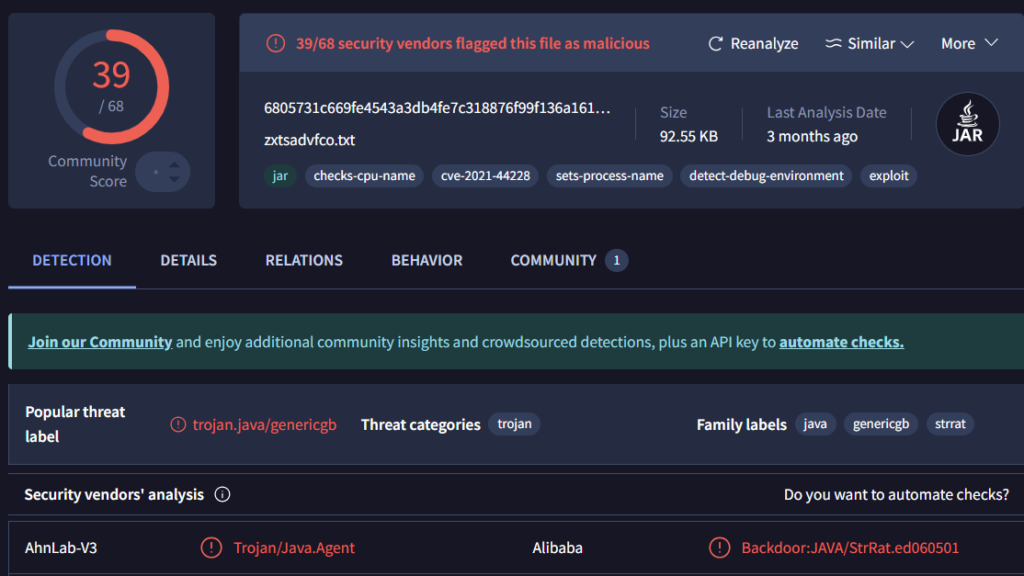Open the More dropdown menu
1024x576 pixels.
[x=969, y=43]
